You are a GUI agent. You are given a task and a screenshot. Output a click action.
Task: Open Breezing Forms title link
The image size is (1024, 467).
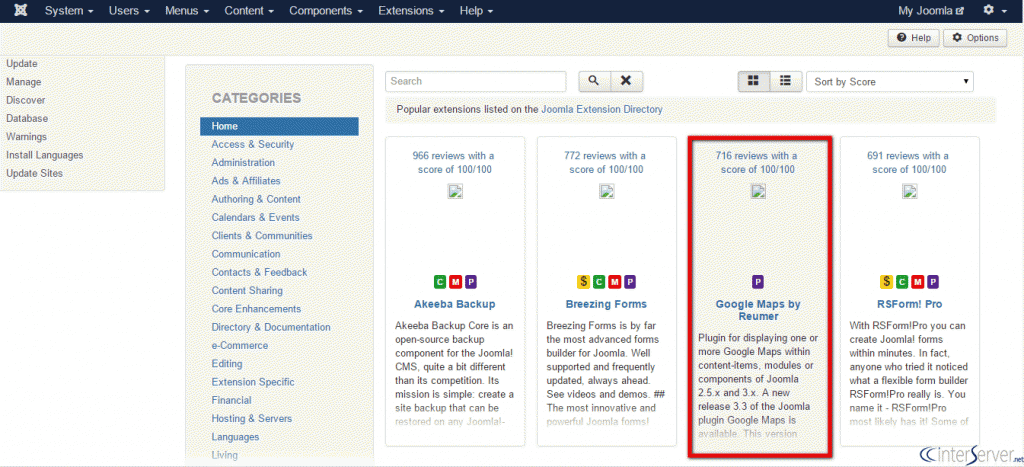coord(606,304)
